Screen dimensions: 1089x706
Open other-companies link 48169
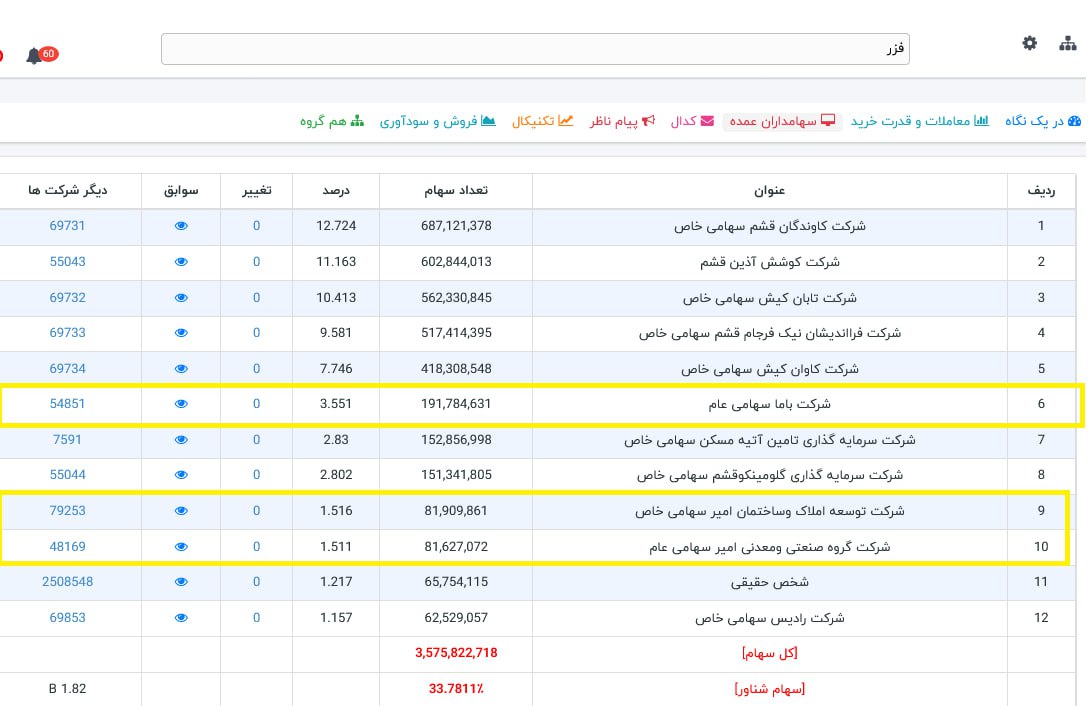click(x=67, y=546)
